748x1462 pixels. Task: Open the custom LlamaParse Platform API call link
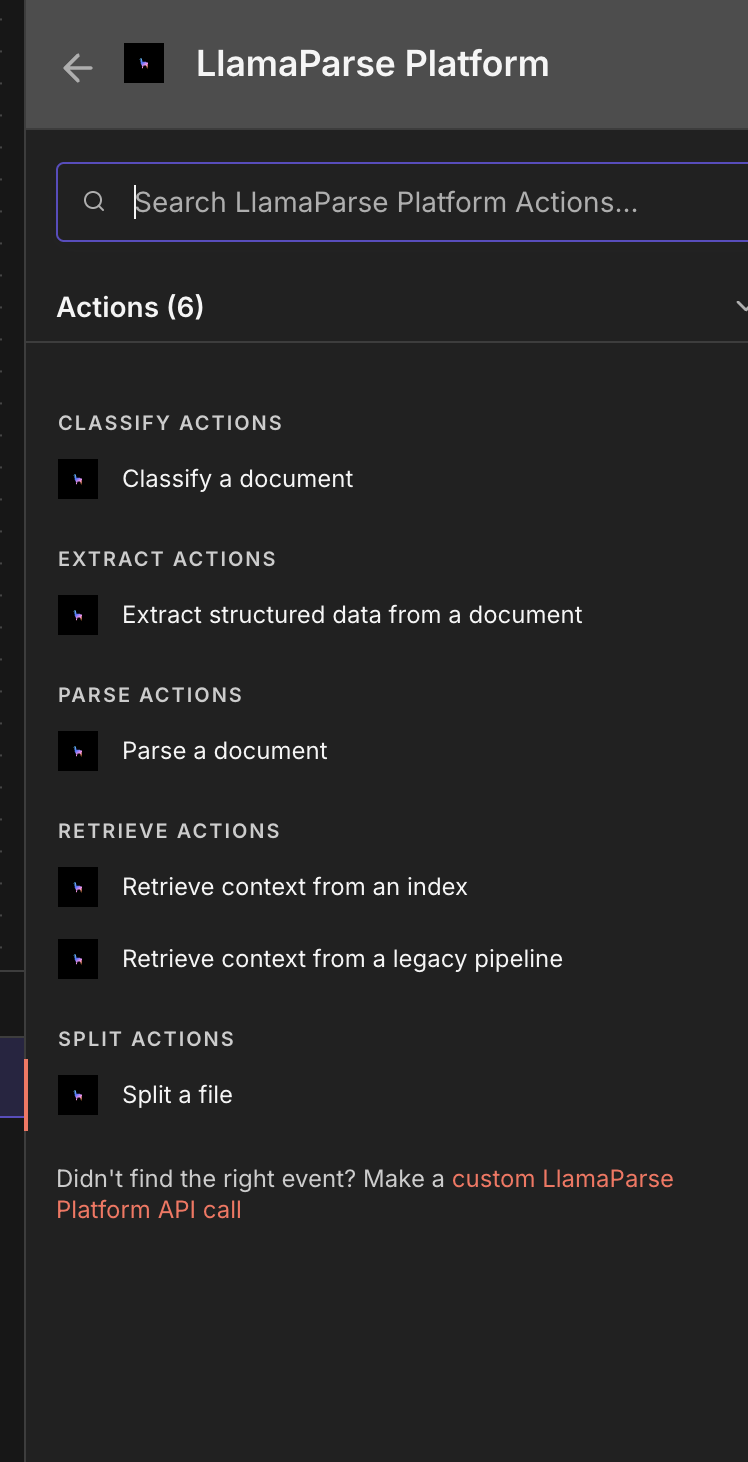click(x=365, y=1194)
